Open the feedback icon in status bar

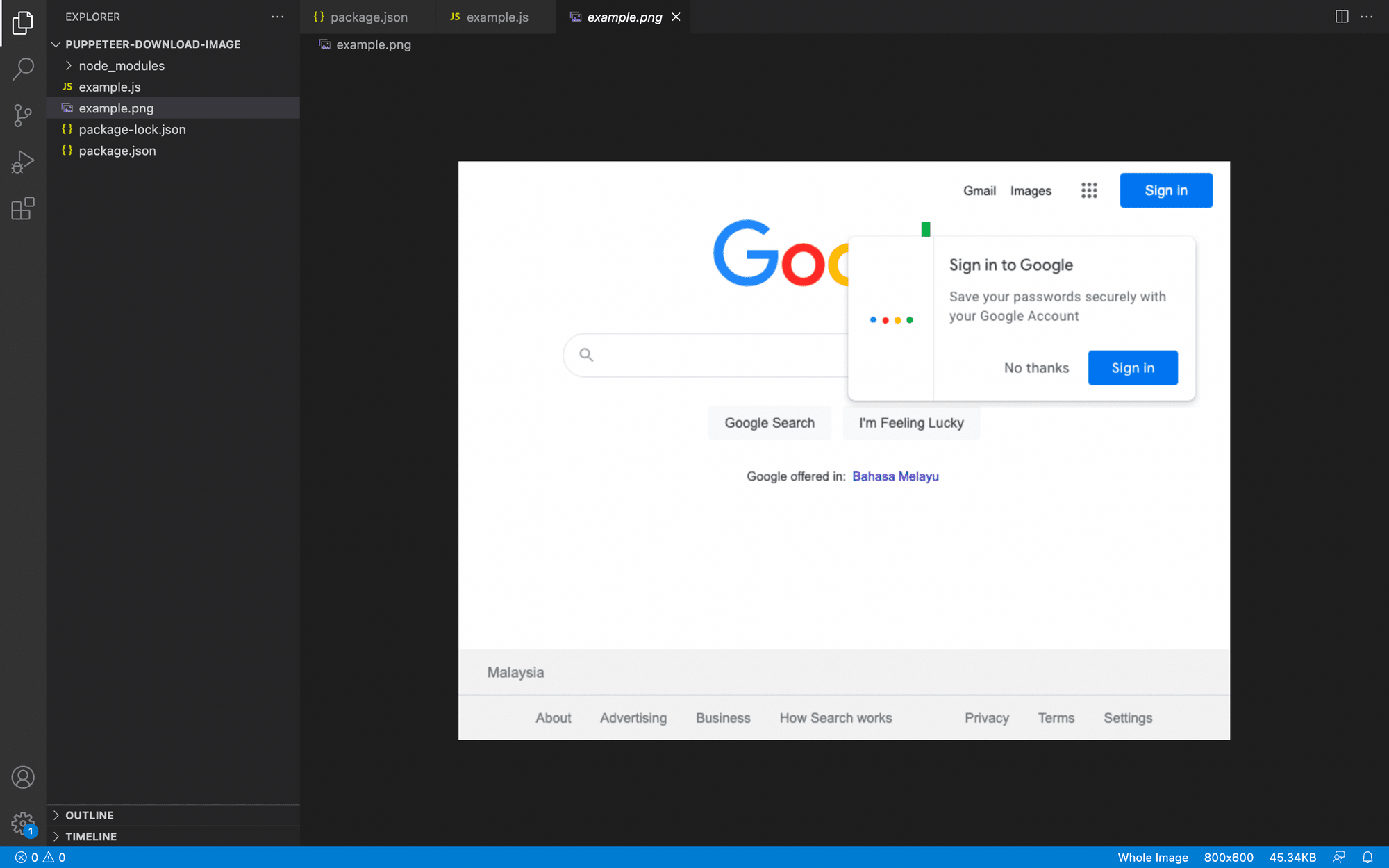[1339, 858]
